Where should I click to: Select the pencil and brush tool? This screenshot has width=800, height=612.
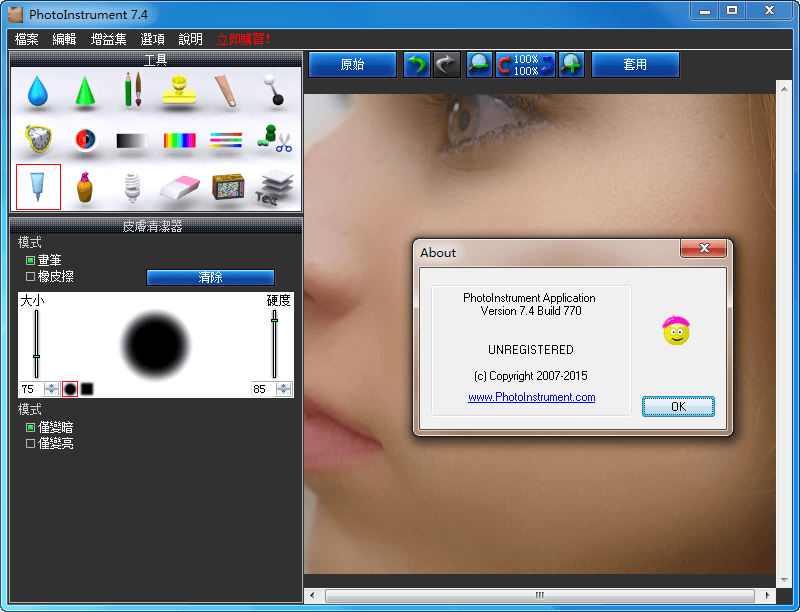coord(133,89)
